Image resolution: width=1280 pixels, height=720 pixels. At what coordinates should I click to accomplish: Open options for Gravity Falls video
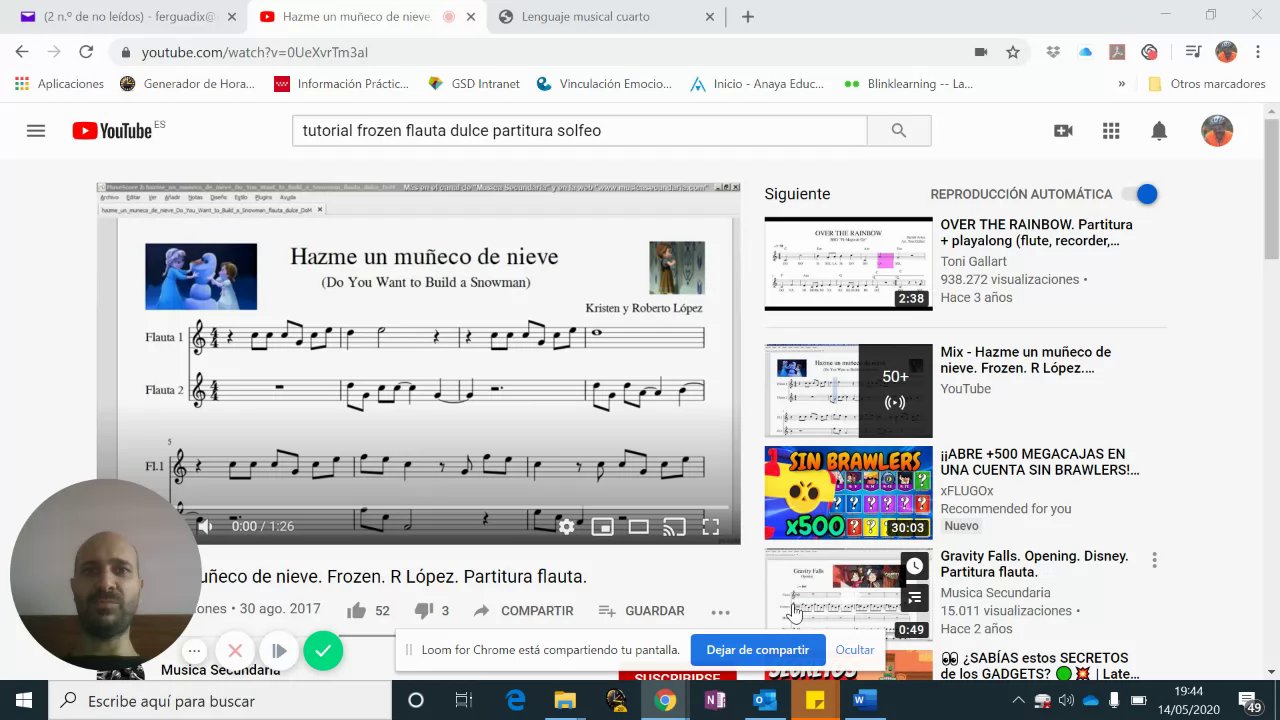click(x=1154, y=560)
